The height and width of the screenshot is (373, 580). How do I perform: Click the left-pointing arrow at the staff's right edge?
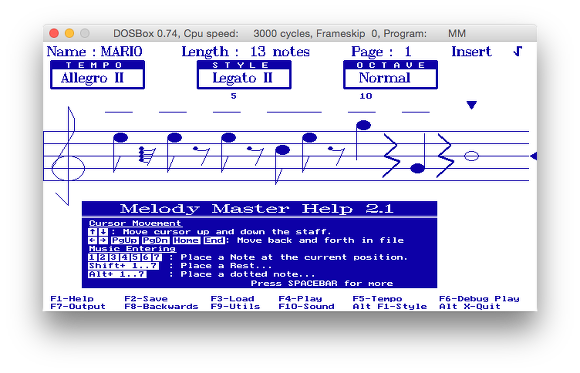[533, 156]
